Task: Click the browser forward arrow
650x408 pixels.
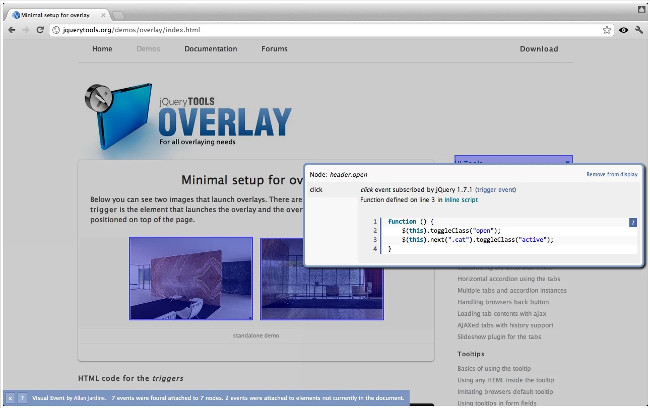Action: (x=26, y=30)
